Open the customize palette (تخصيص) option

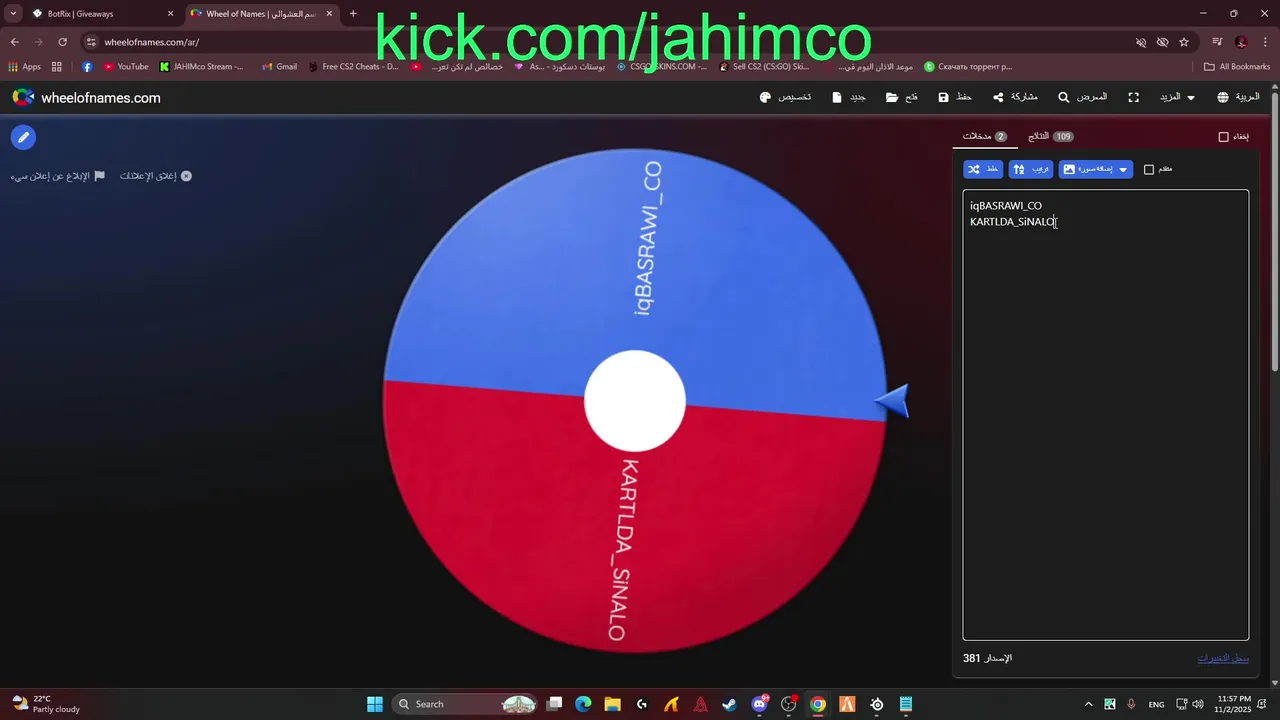point(785,97)
